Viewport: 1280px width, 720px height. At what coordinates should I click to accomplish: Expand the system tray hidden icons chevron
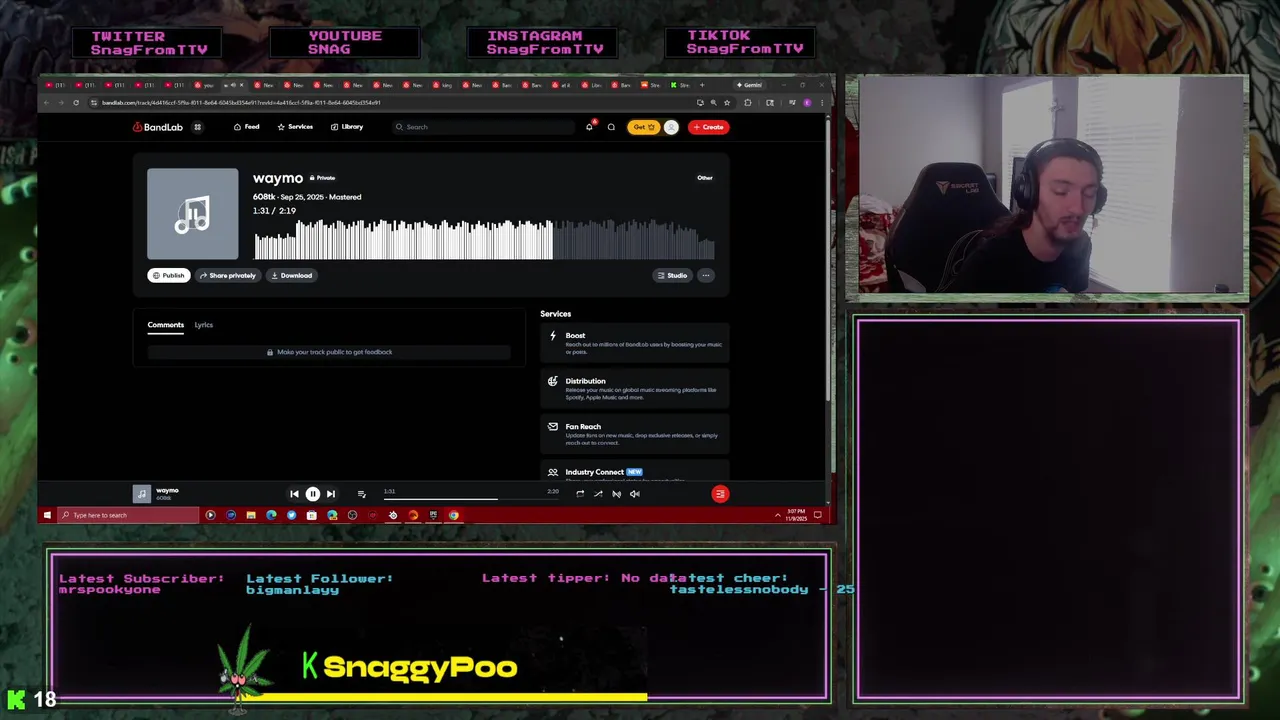click(777, 515)
